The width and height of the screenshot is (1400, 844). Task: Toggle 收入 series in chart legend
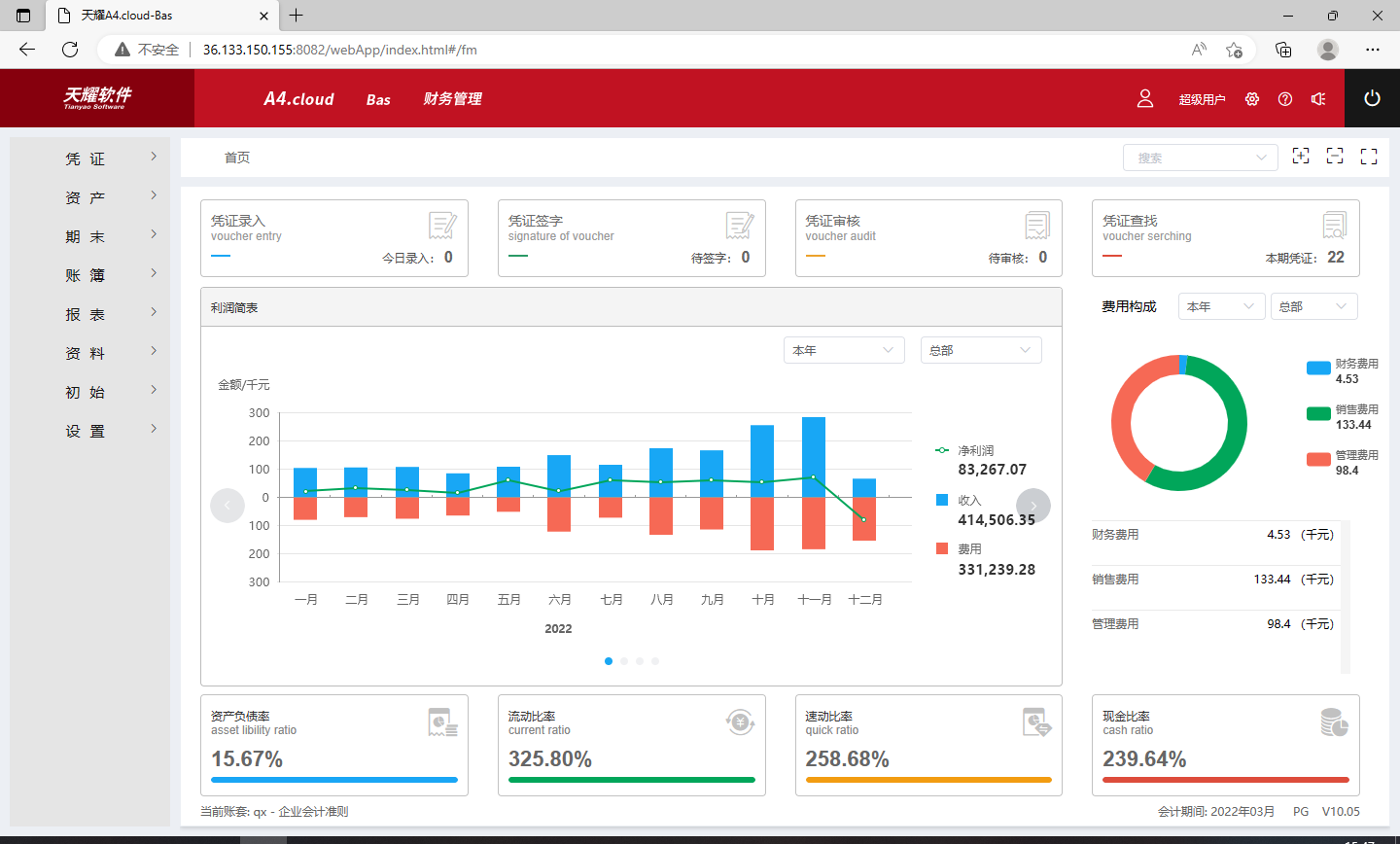coord(959,500)
